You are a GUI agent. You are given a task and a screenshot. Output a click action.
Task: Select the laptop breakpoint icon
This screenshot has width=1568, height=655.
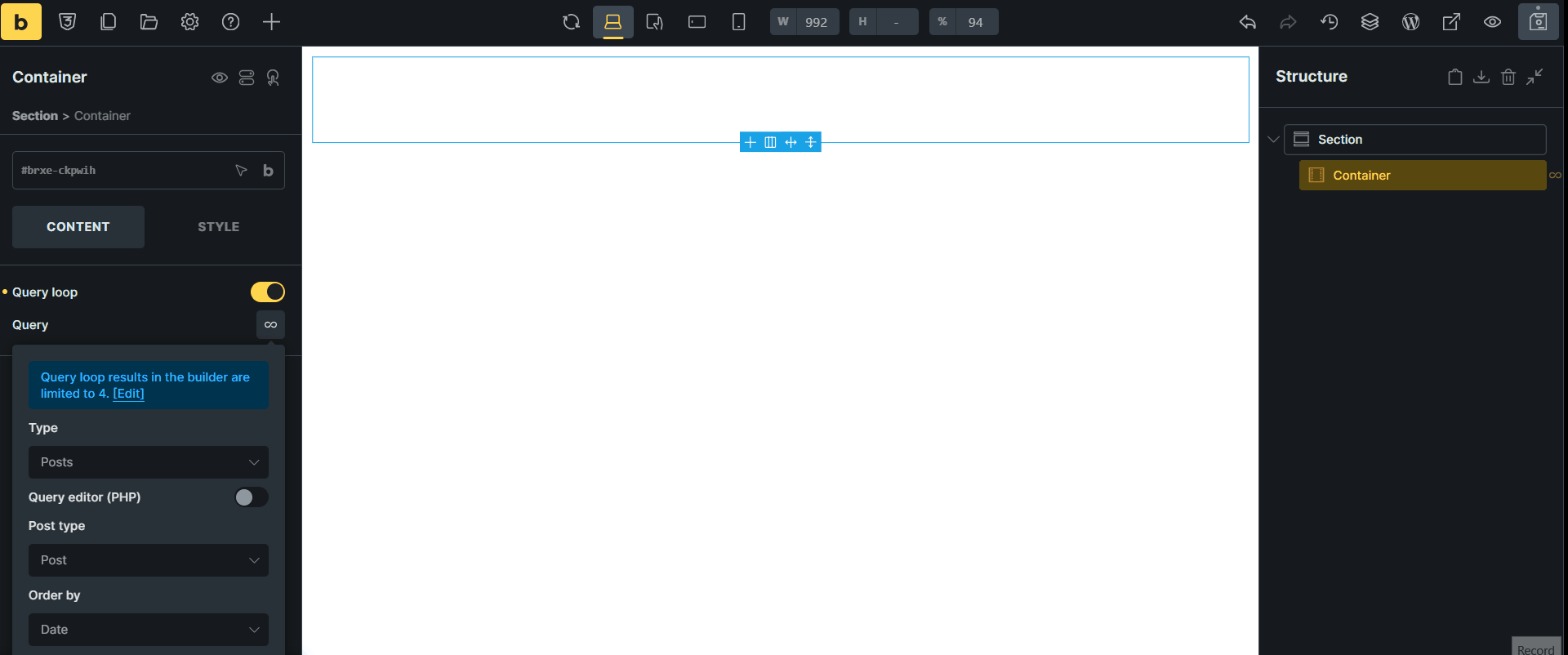point(613,22)
